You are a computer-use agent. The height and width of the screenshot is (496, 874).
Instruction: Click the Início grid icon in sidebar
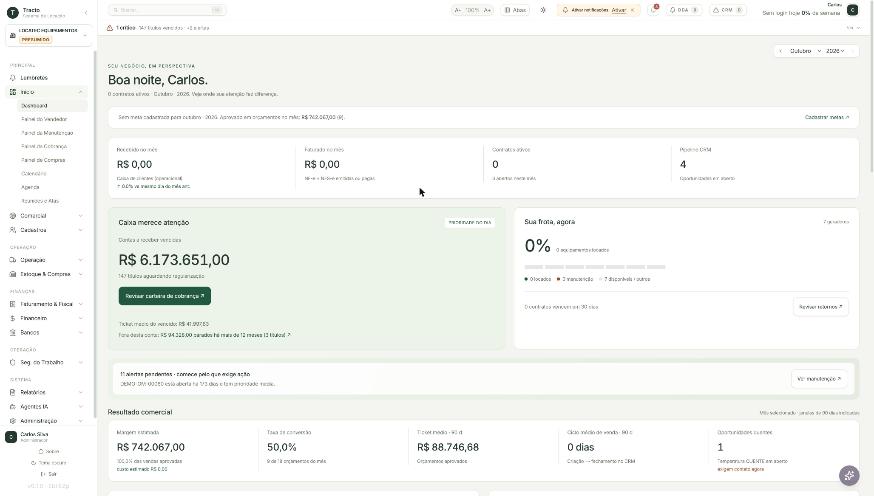13,92
